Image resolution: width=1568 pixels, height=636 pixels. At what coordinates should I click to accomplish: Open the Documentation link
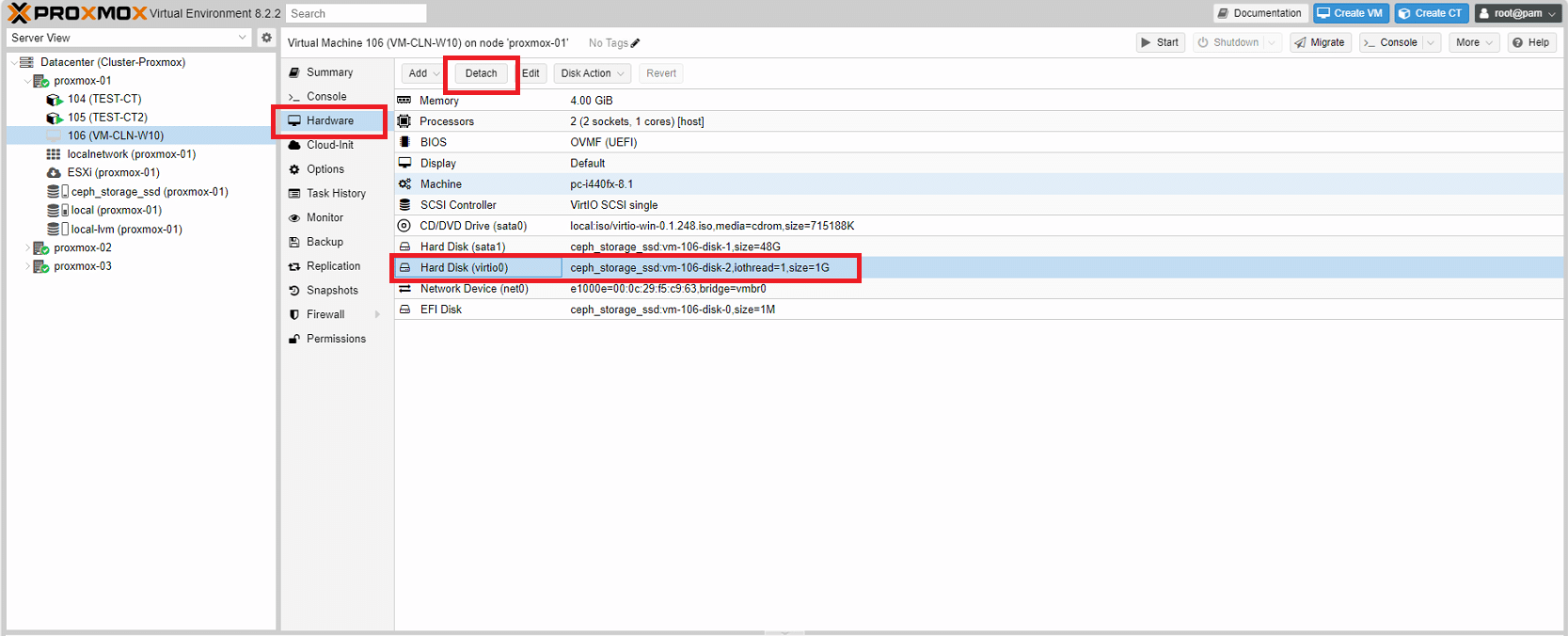(x=1259, y=13)
